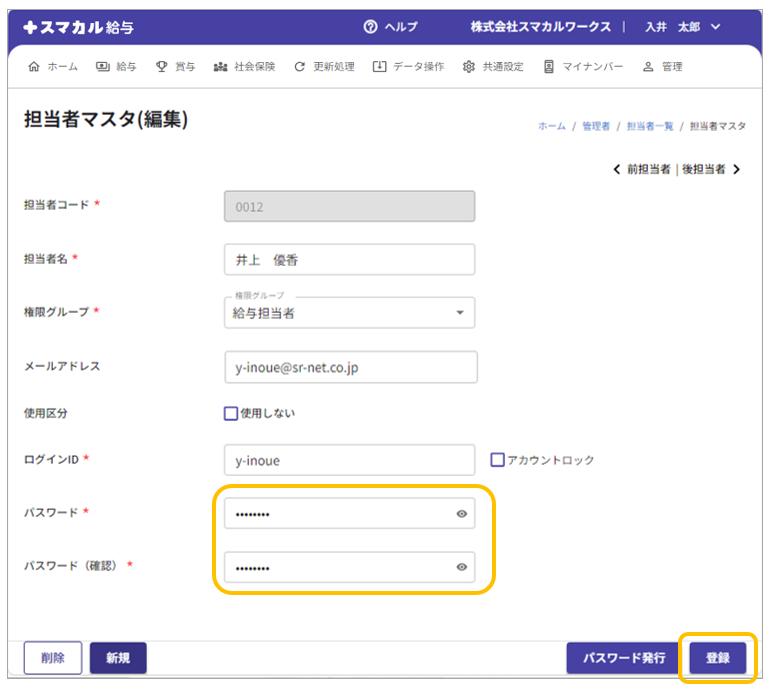Reveal confirmation password via eye icon

462,567
